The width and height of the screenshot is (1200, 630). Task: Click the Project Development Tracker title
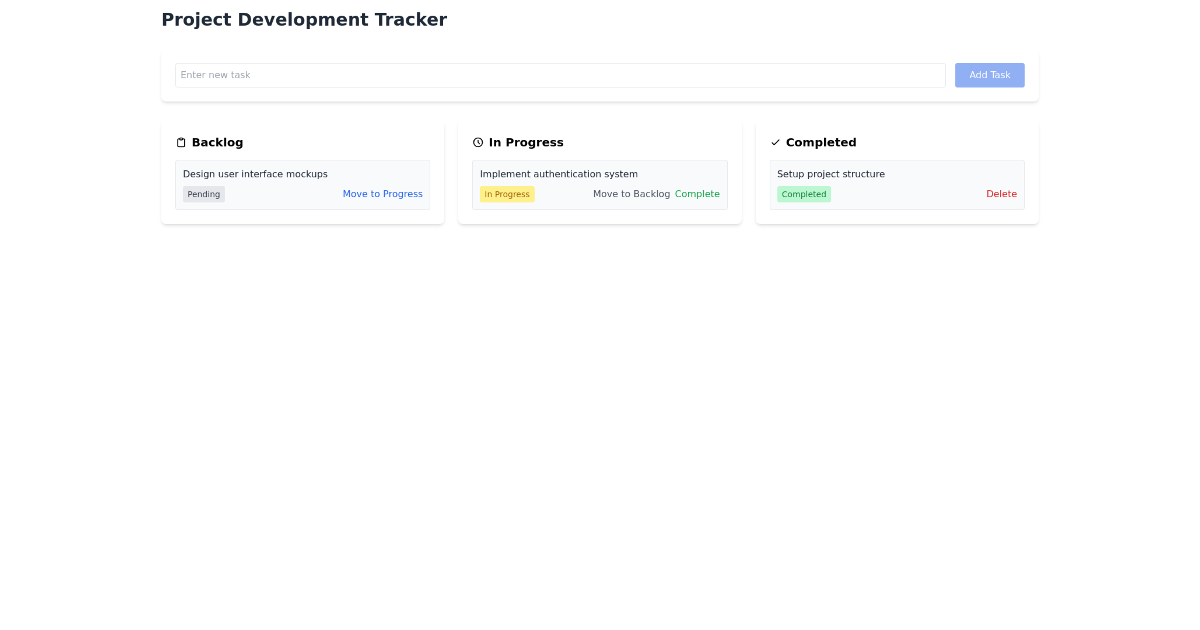tap(304, 19)
